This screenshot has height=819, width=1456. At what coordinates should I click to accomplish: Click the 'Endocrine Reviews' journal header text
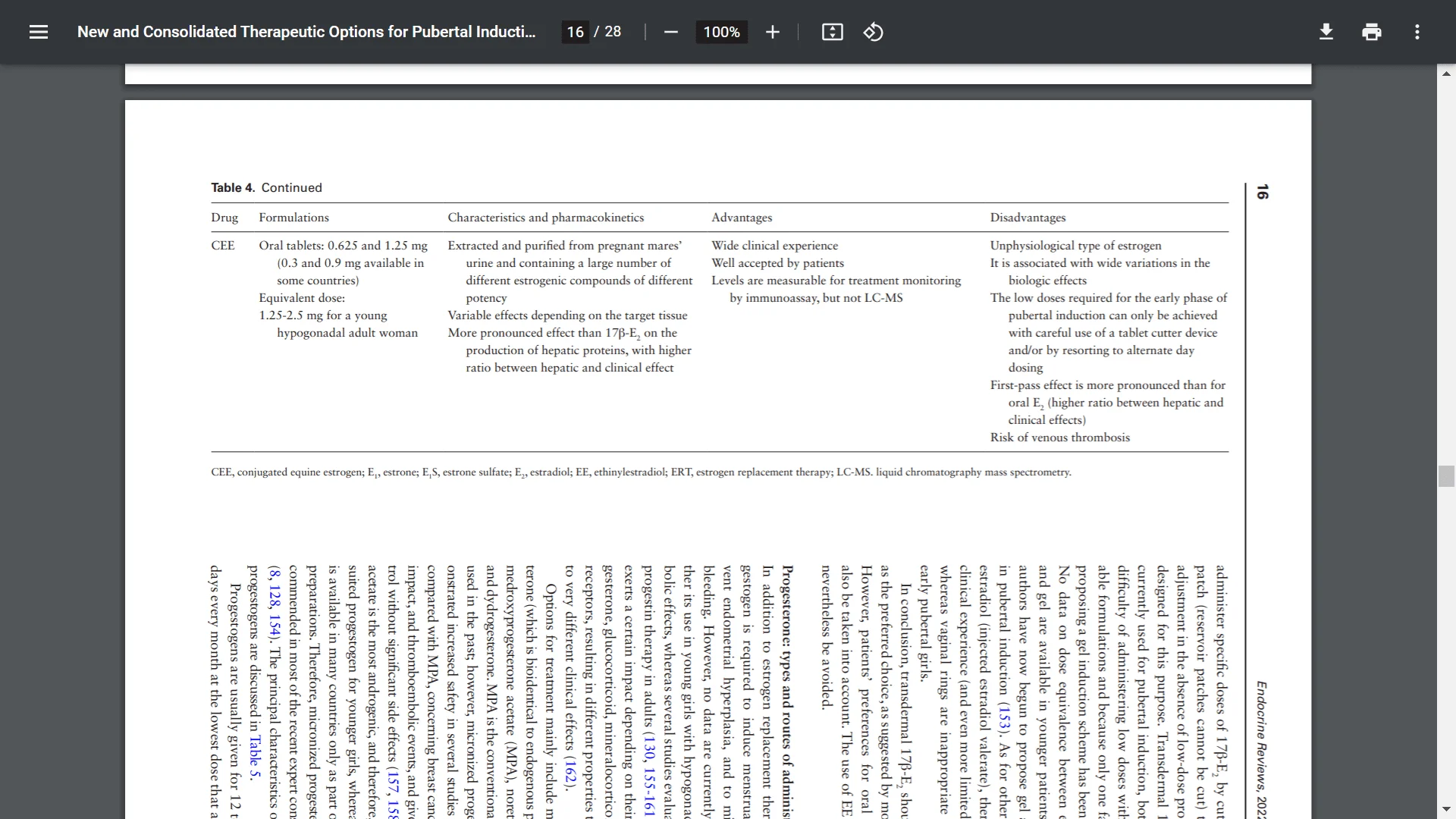point(1261,736)
